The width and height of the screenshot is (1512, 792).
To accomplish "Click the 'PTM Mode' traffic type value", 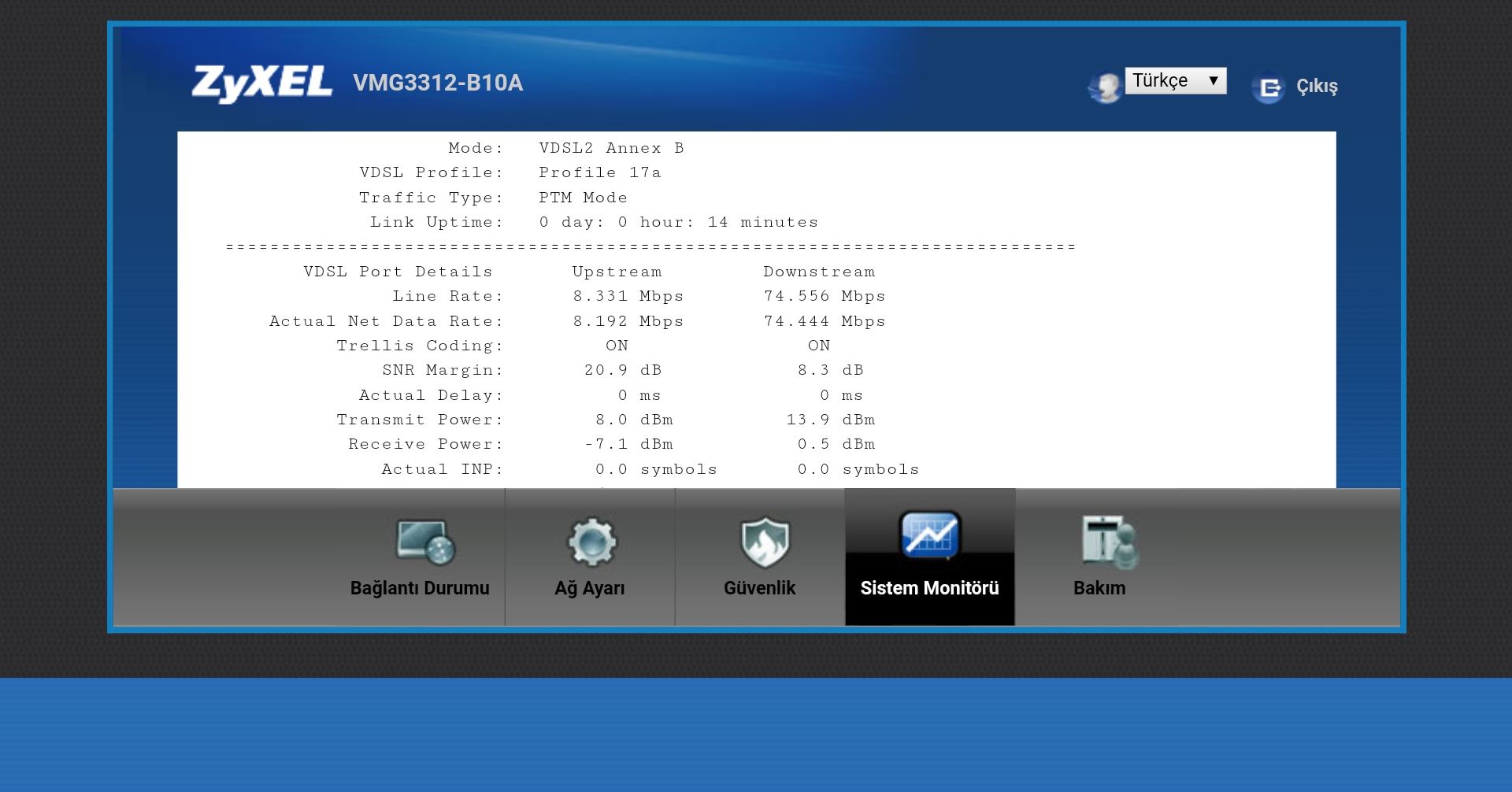I will (x=584, y=198).
